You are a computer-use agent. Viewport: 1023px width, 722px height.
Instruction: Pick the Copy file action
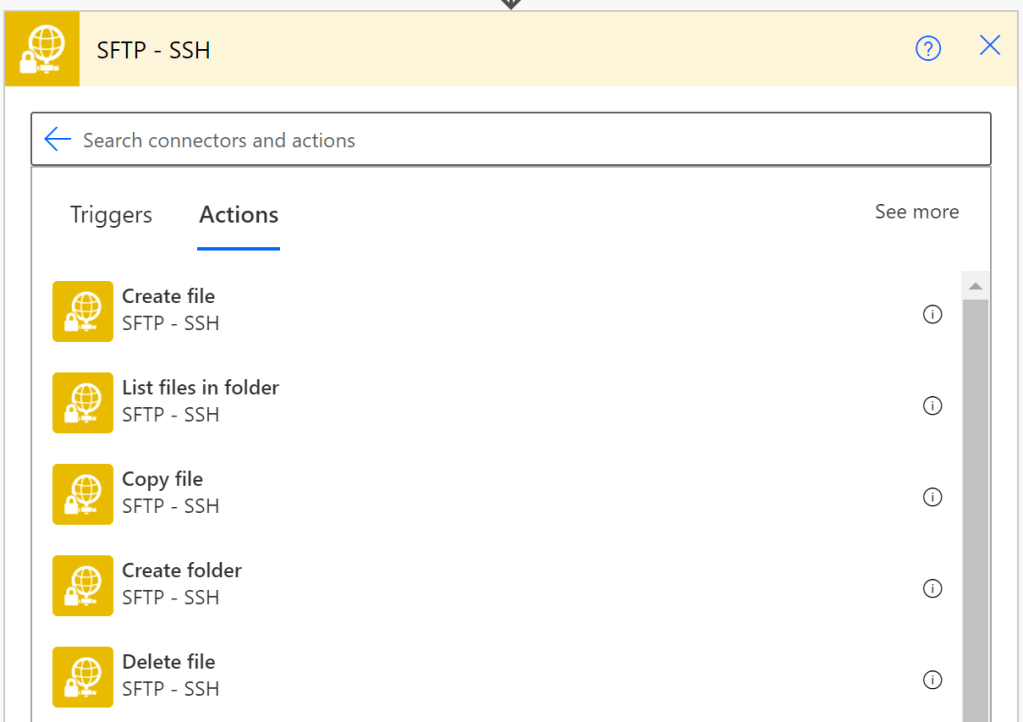pyautogui.click(x=162, y=480)
